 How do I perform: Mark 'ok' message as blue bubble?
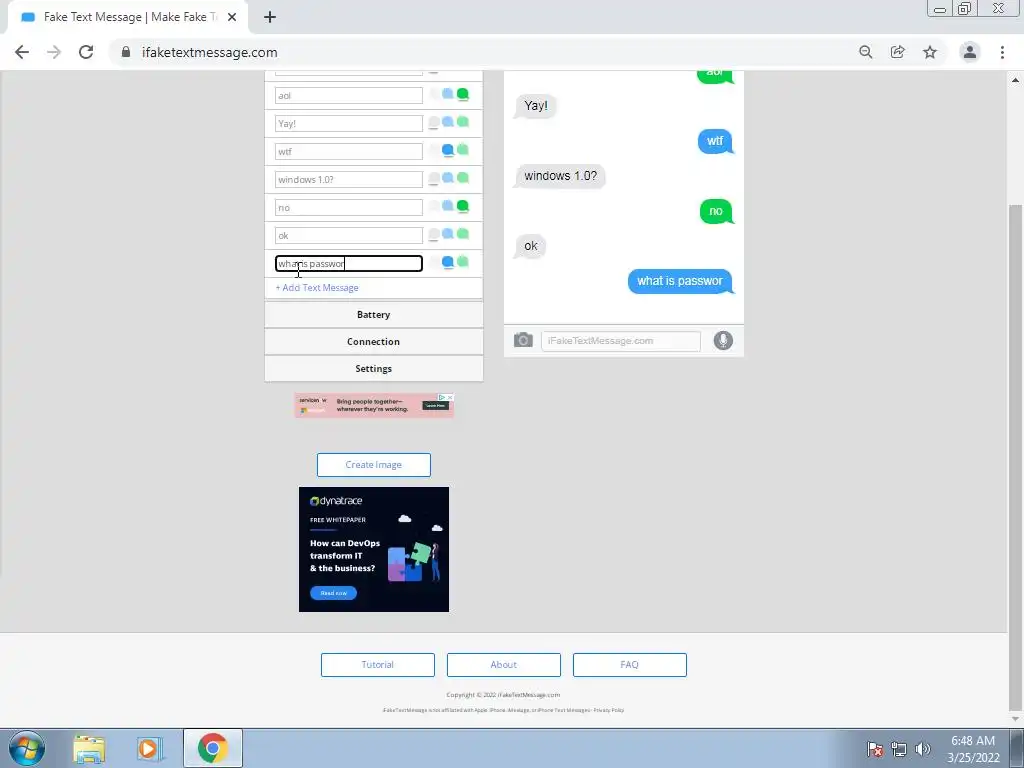[x=448, y=235]
